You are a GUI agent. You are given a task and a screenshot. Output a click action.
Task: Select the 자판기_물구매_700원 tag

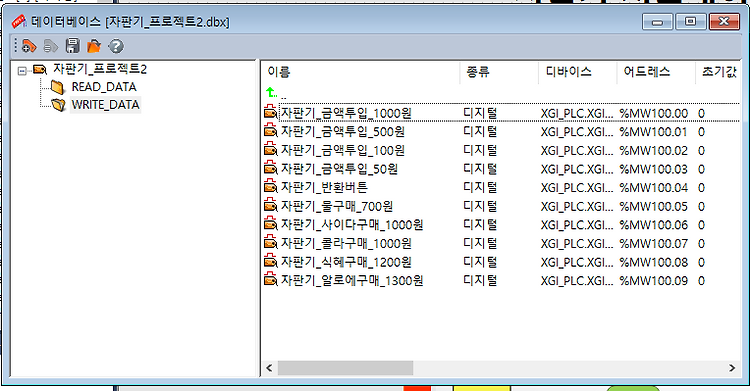pyautogui.click(x=337, y=206)
